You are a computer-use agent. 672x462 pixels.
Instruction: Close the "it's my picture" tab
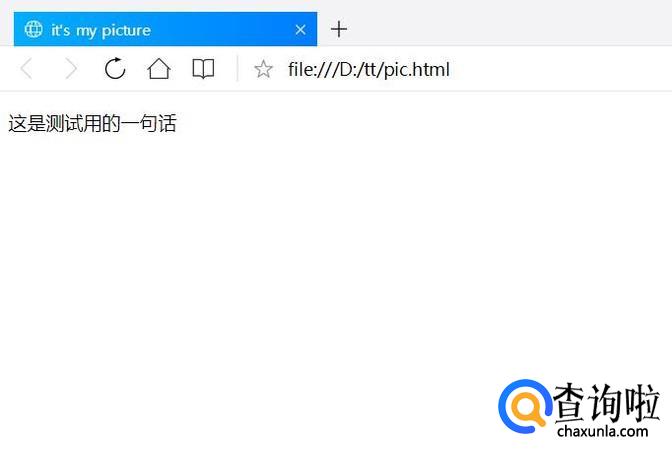(x=300, y=30)
